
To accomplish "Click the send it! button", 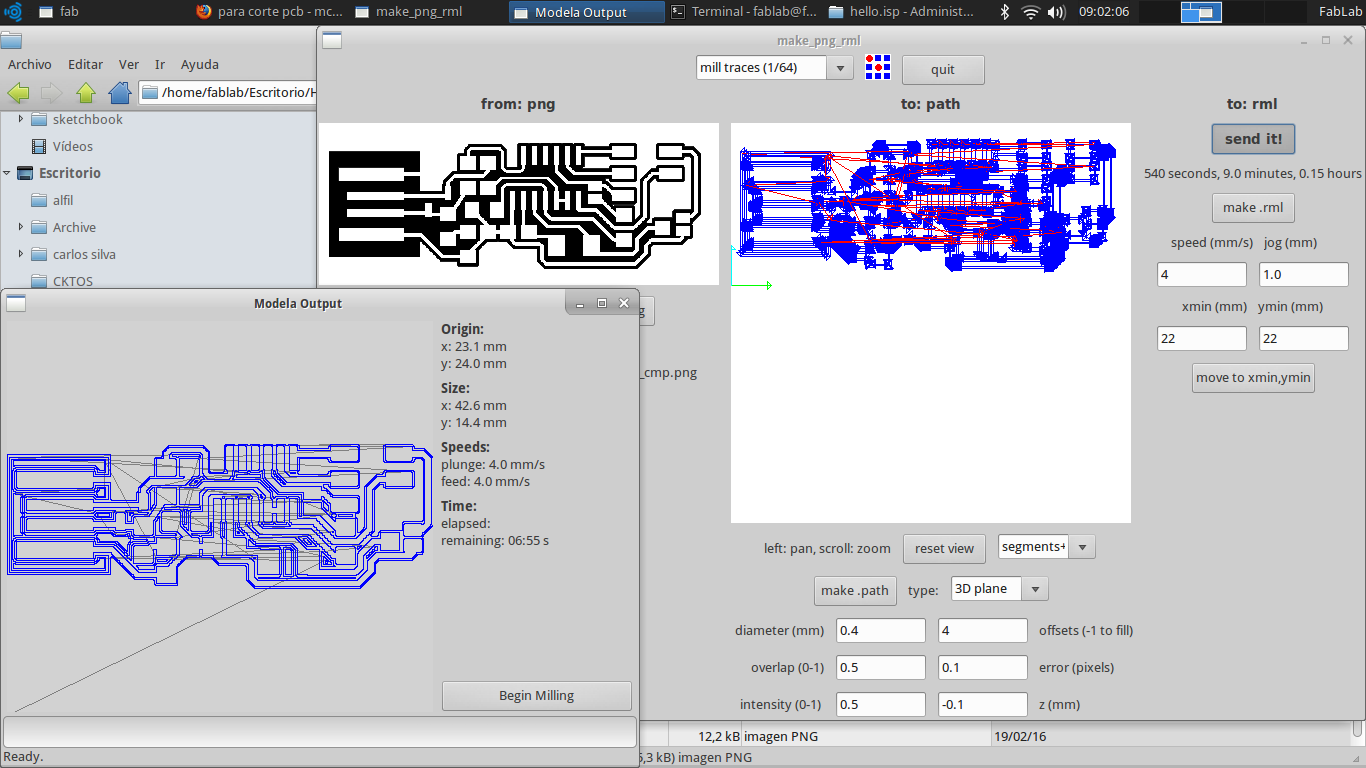I will [x=1253, y=139].
